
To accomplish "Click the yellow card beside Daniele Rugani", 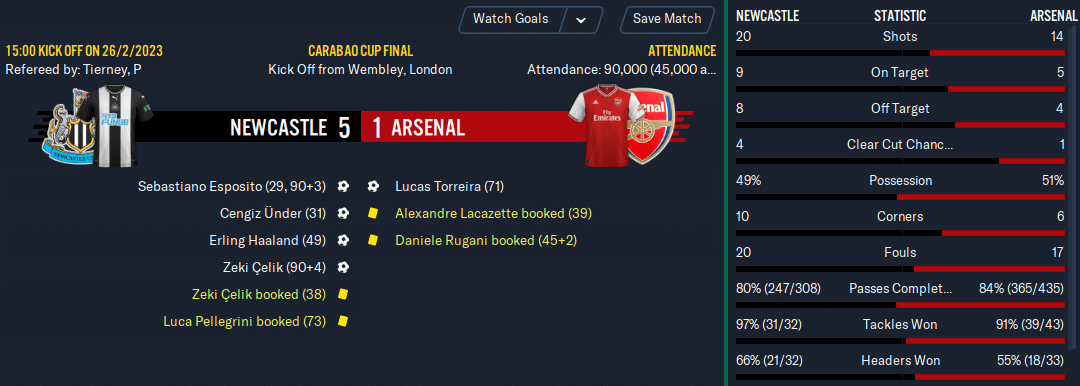I will (x=373, y=241).
